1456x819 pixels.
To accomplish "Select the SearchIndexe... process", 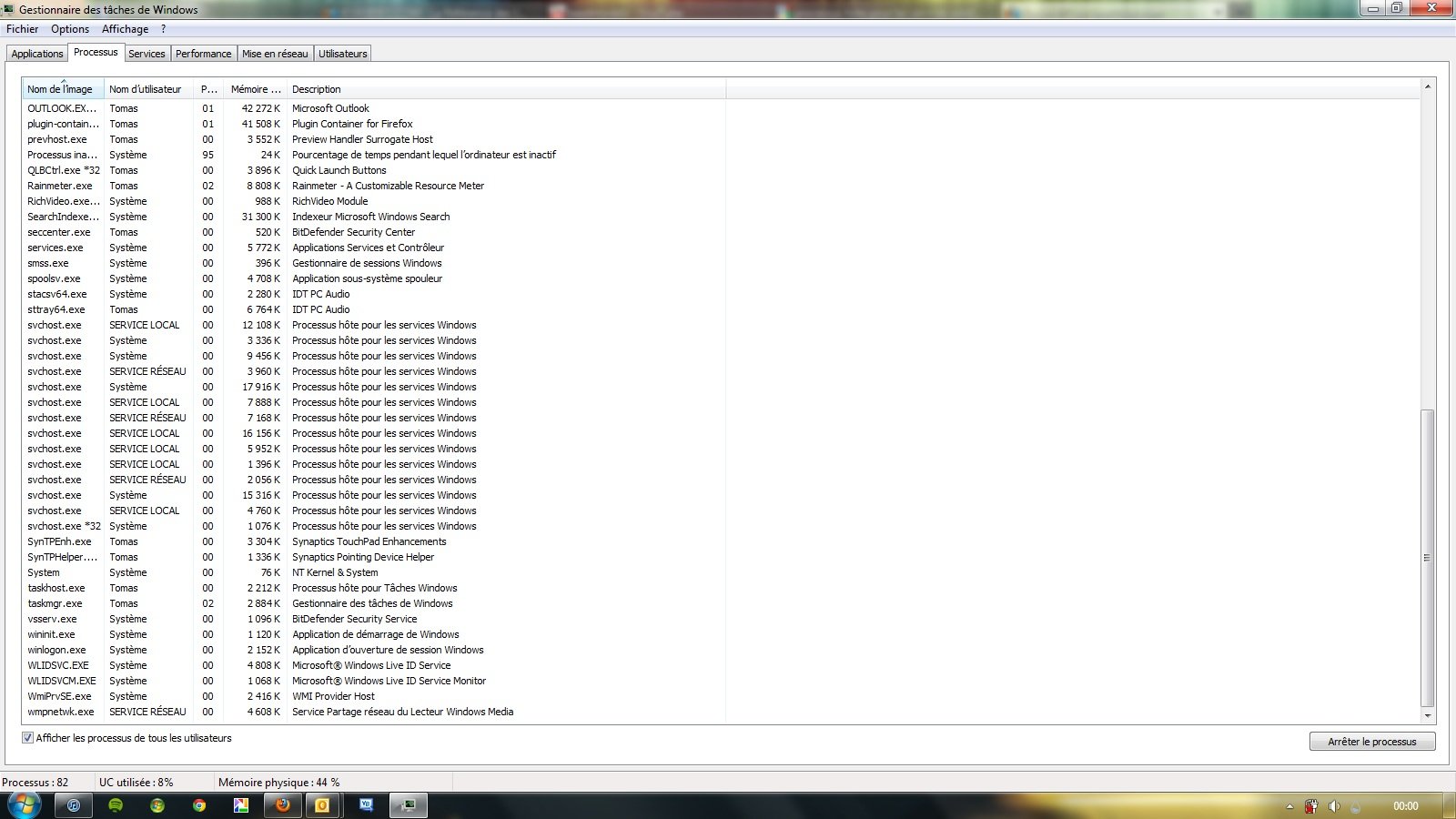I will click(x=374, y=217).
